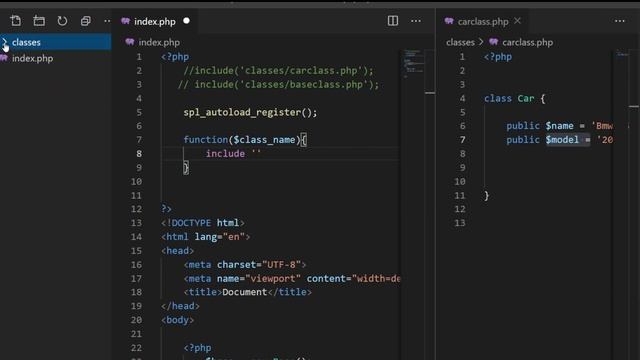Click the PHP file icon on carclass.php tab
640x360 pixels.
[449, 21]
